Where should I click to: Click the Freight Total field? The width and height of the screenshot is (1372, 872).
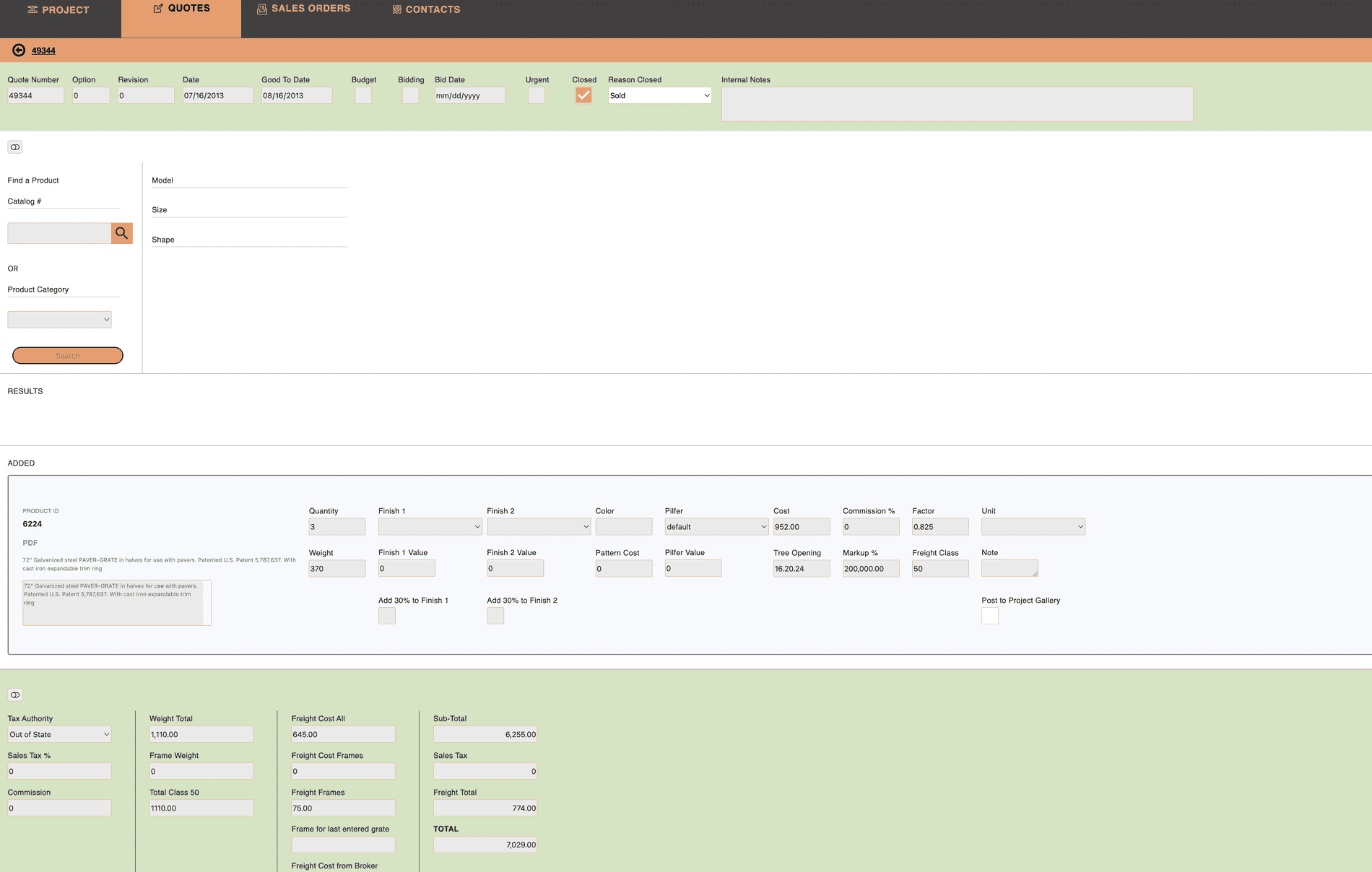(x=485, y=808)
